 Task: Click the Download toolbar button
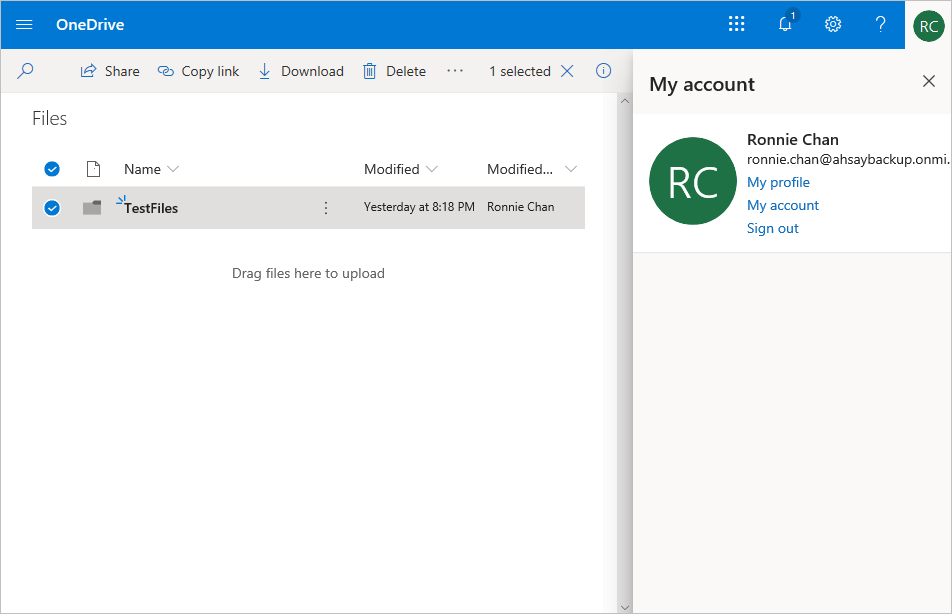301,71
